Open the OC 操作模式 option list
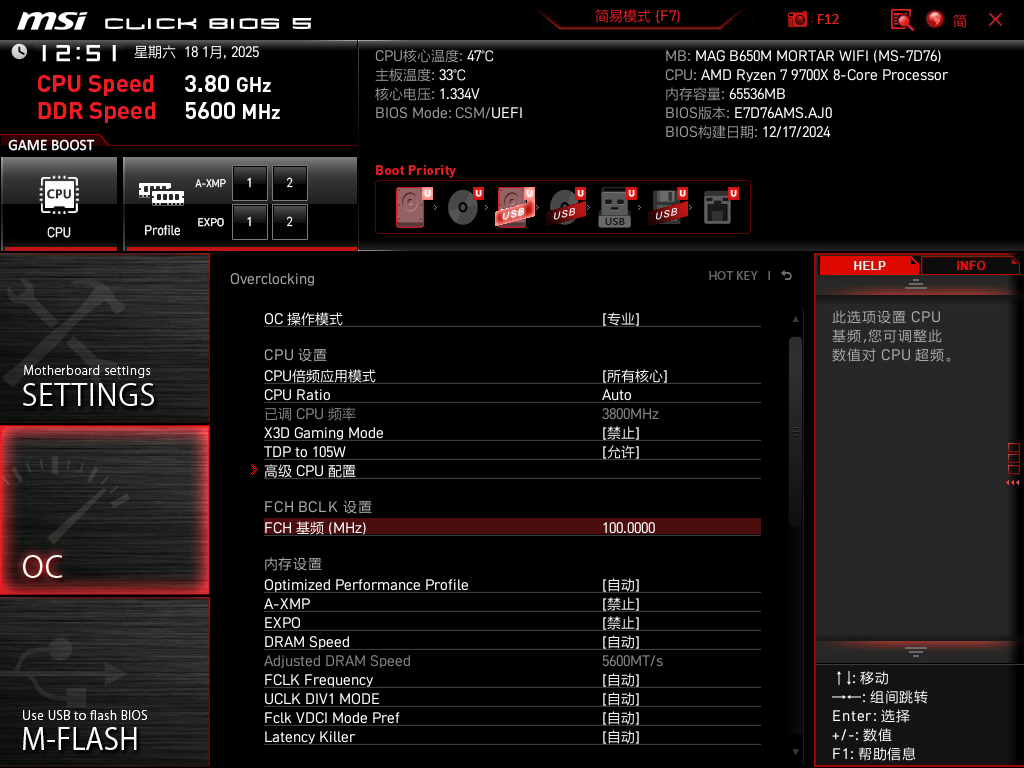This screenshot has width=1024, height=768. pyautogui.click(x=512, y=319)
